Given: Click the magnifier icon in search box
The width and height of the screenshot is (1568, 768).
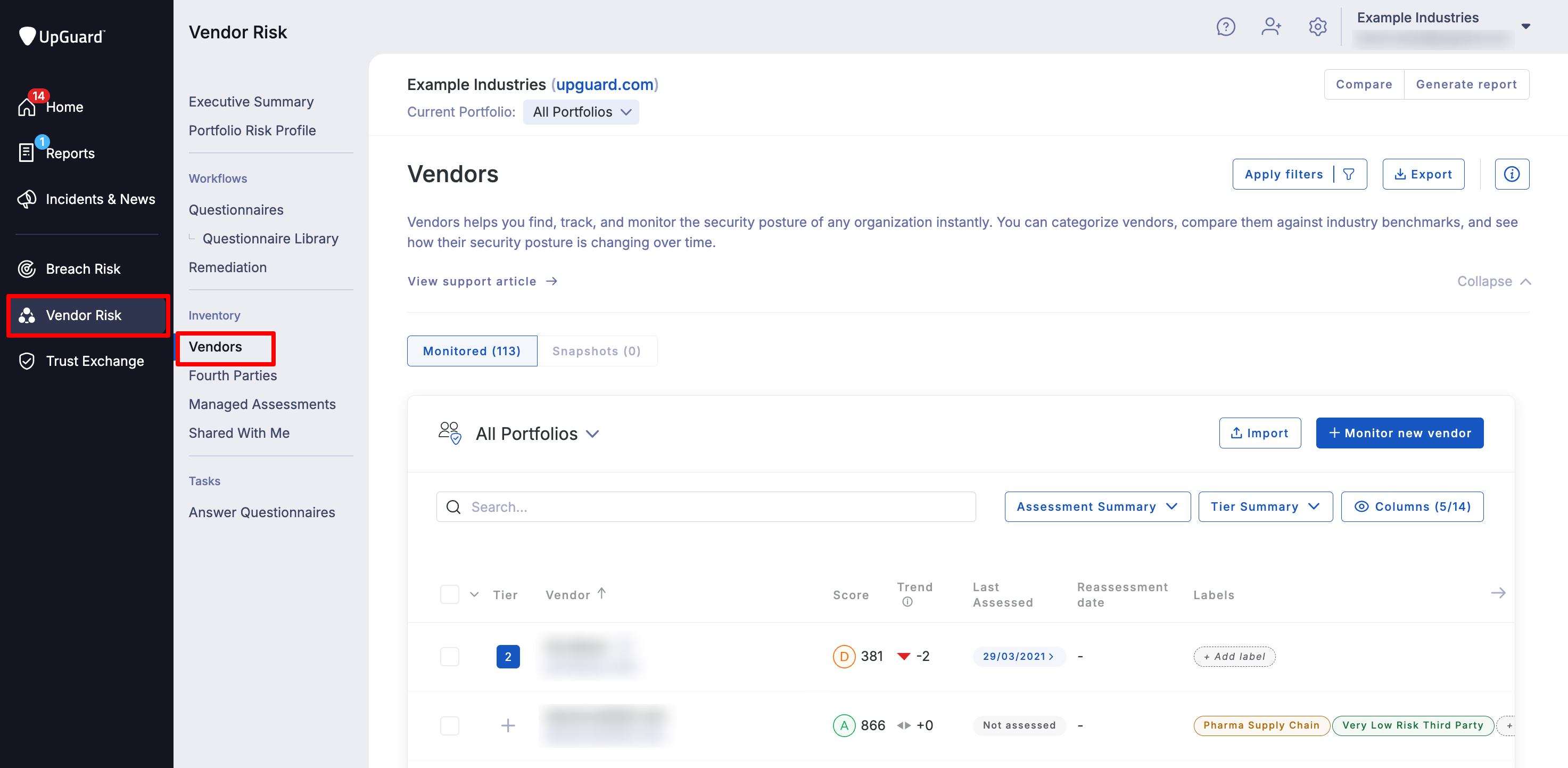Looking at the screenshot, I should click(x=453, y=506).
